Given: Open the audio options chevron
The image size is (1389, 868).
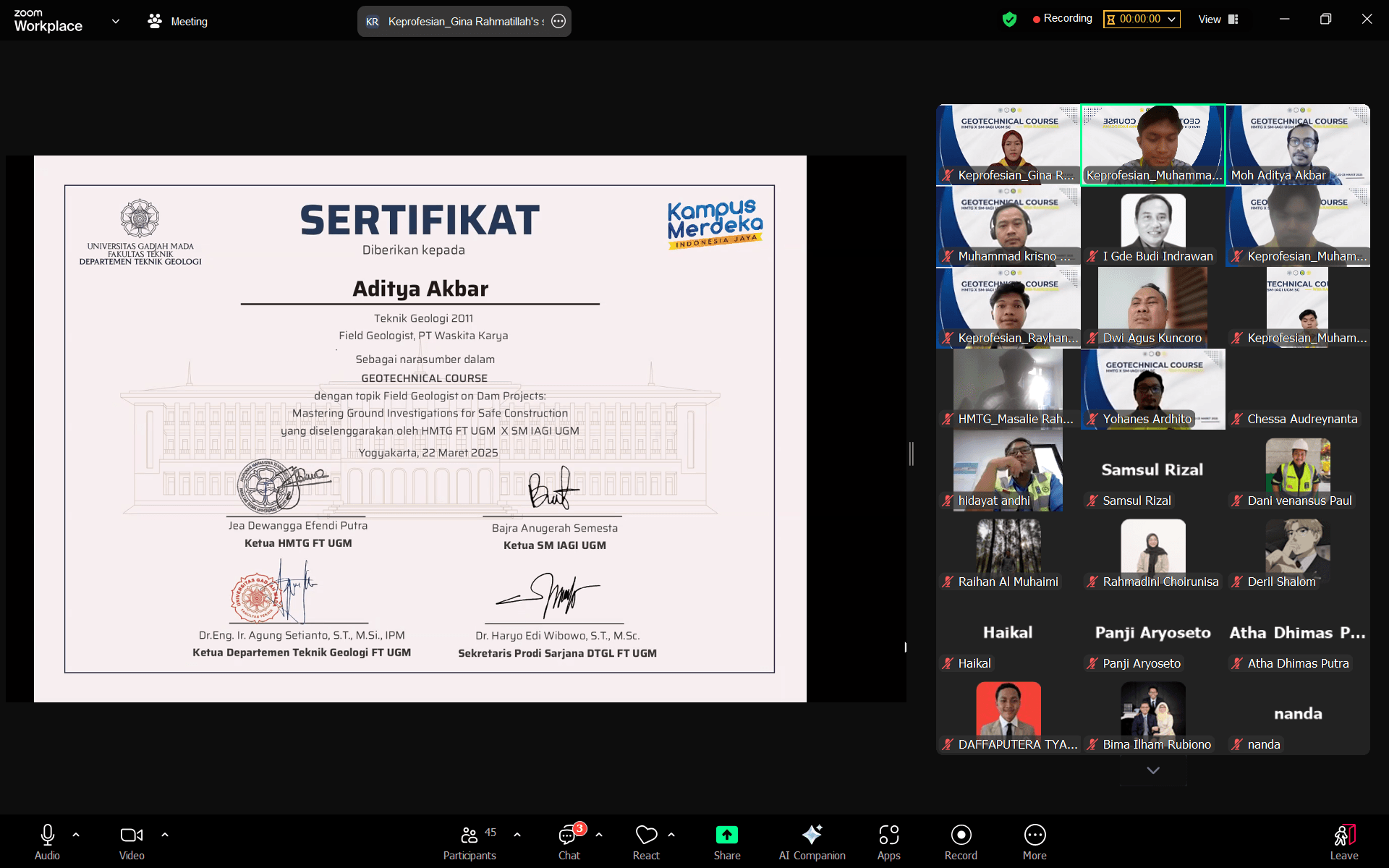Looking at the screenshot, I should point(77,834).
